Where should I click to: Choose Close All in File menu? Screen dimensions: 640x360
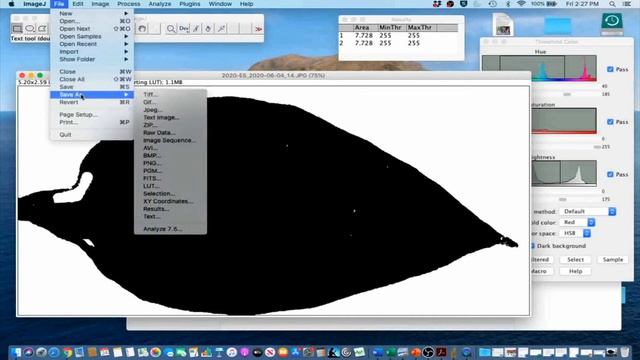pyautogui.click(x=92, y=79)
